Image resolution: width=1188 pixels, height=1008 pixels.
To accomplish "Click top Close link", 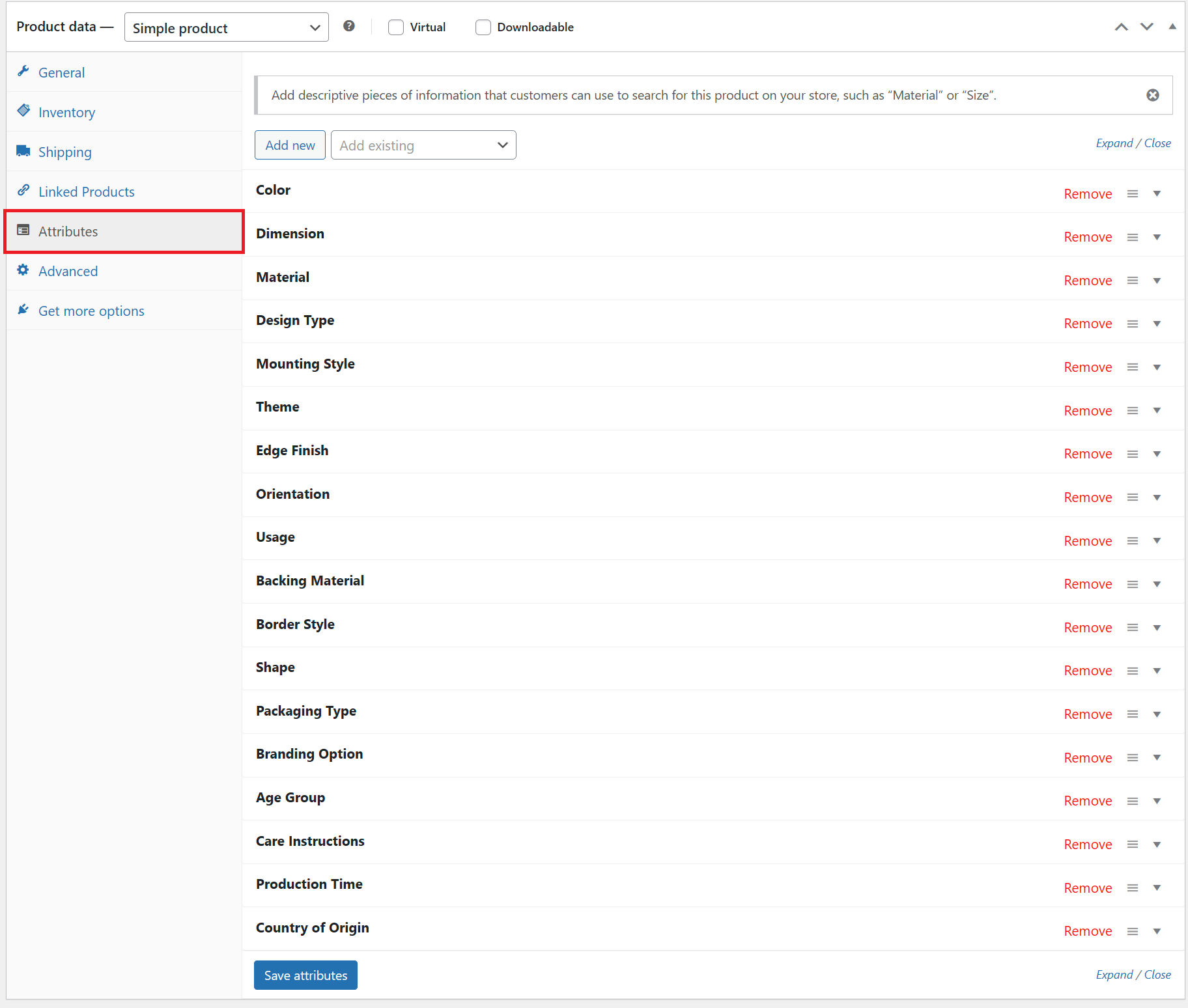I will 1157,143.
